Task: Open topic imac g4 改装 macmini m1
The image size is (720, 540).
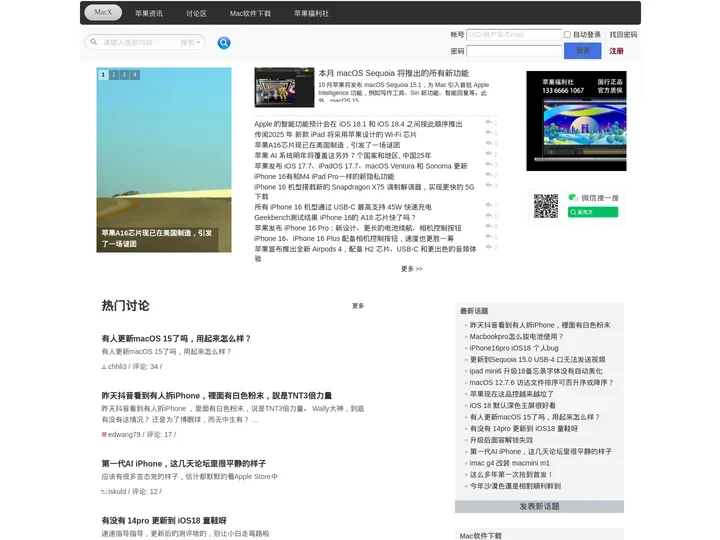Action: point(510,463)
